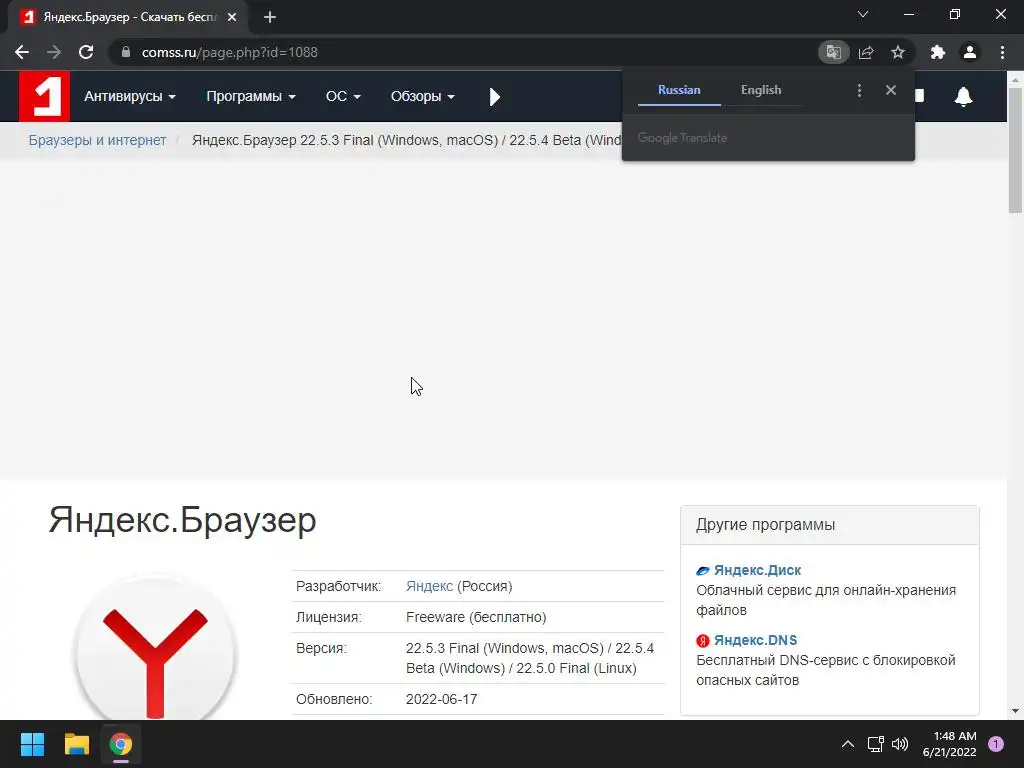The height and width of the screenshot is (768, 1024).
Task: Expand the Антивирусы menu
Action: pyautogui.click(x=130, y=97)
